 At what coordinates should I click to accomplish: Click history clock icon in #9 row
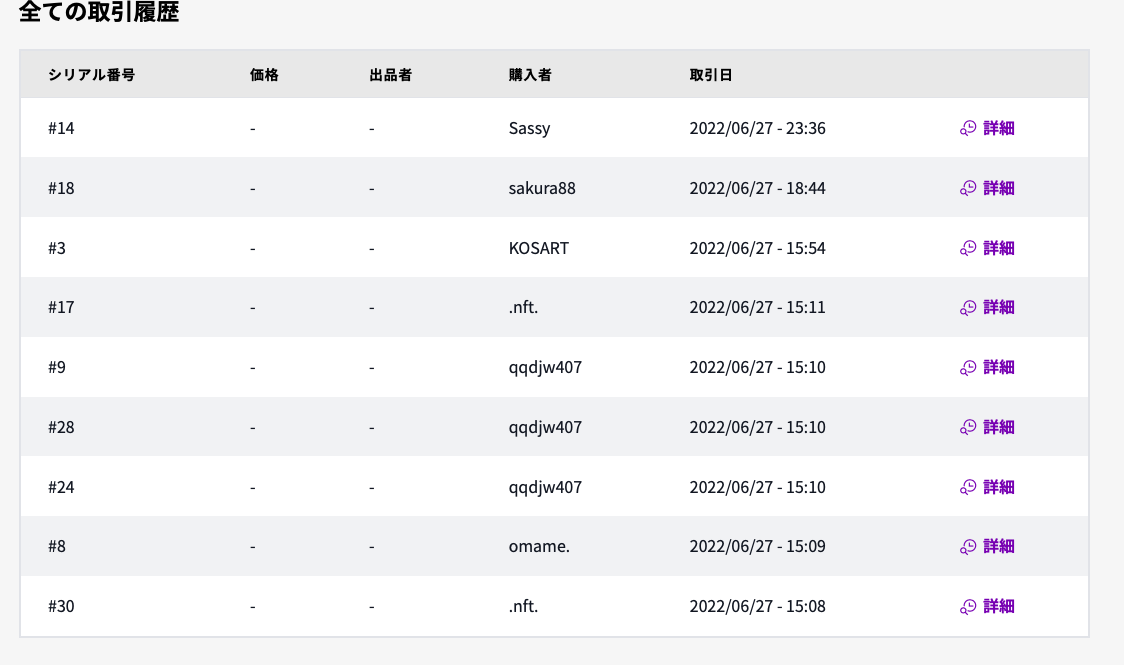(x=968, y=368)
